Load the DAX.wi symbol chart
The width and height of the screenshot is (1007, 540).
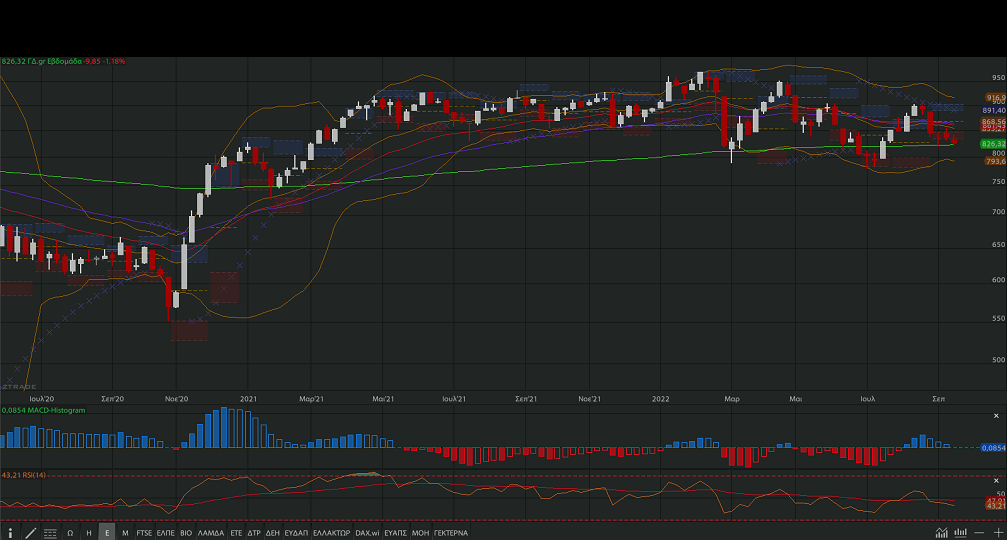pyautogui.click(x=367, y=533)
